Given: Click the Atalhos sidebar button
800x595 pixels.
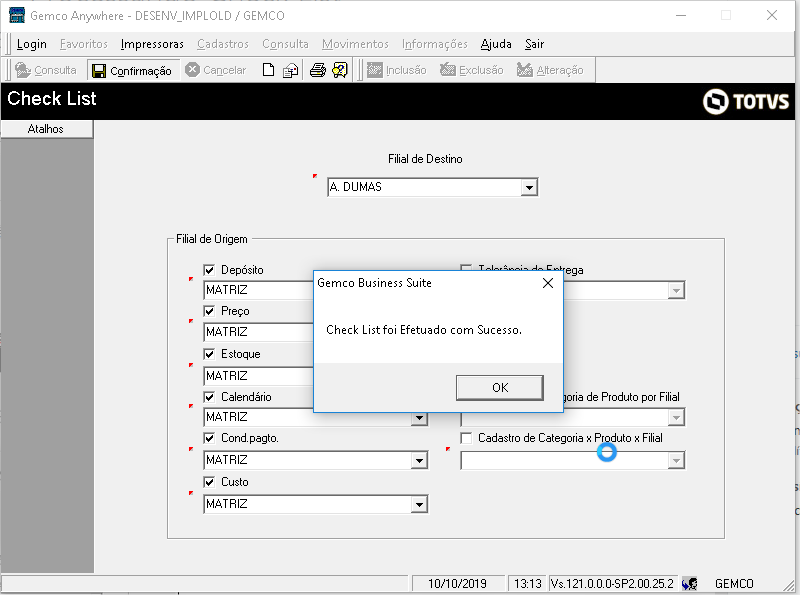Looking at the screenshot, I should pyautogui.click(x=46, y=129).
